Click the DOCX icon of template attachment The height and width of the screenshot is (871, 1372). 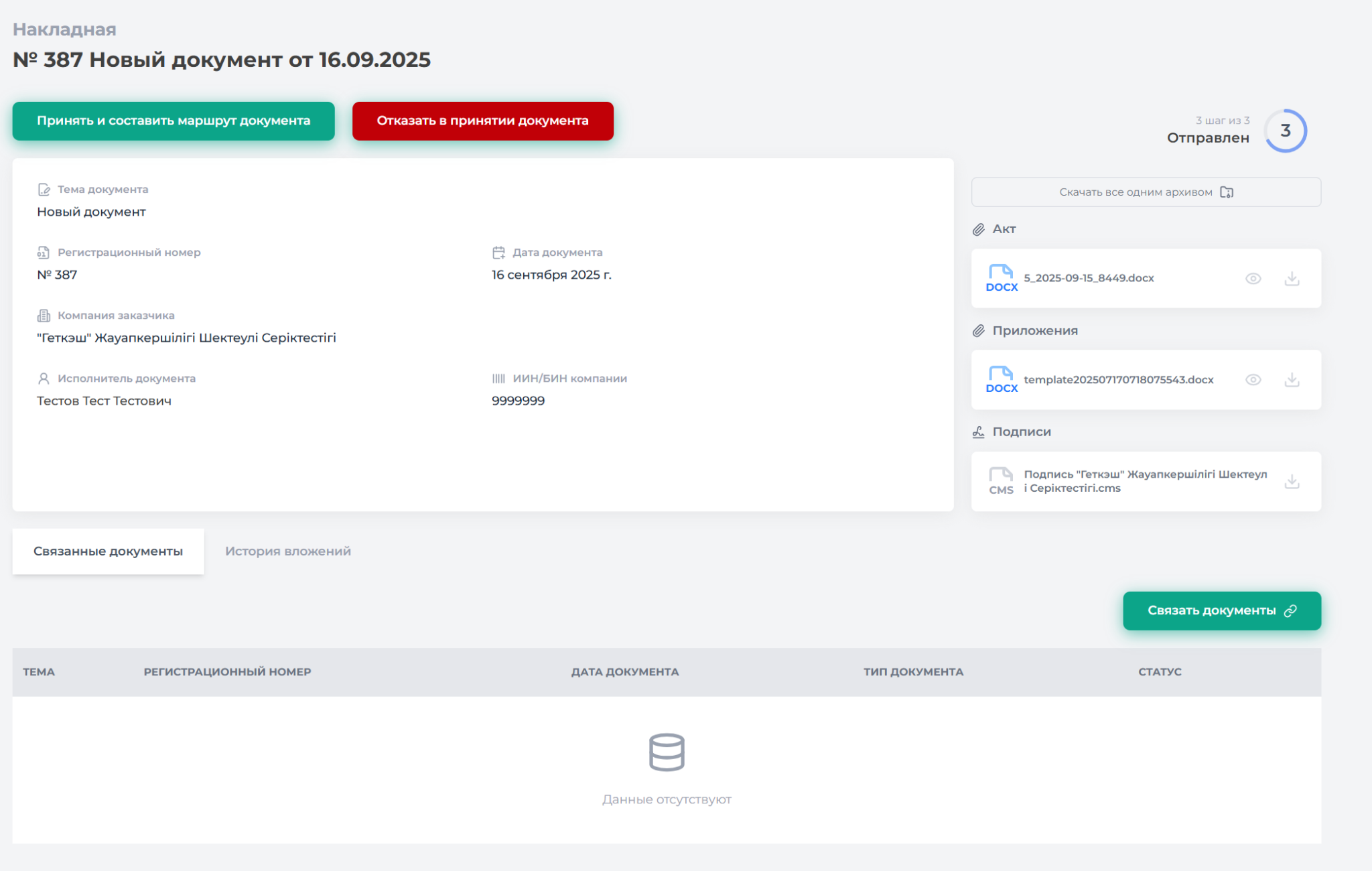point(1001,380)
